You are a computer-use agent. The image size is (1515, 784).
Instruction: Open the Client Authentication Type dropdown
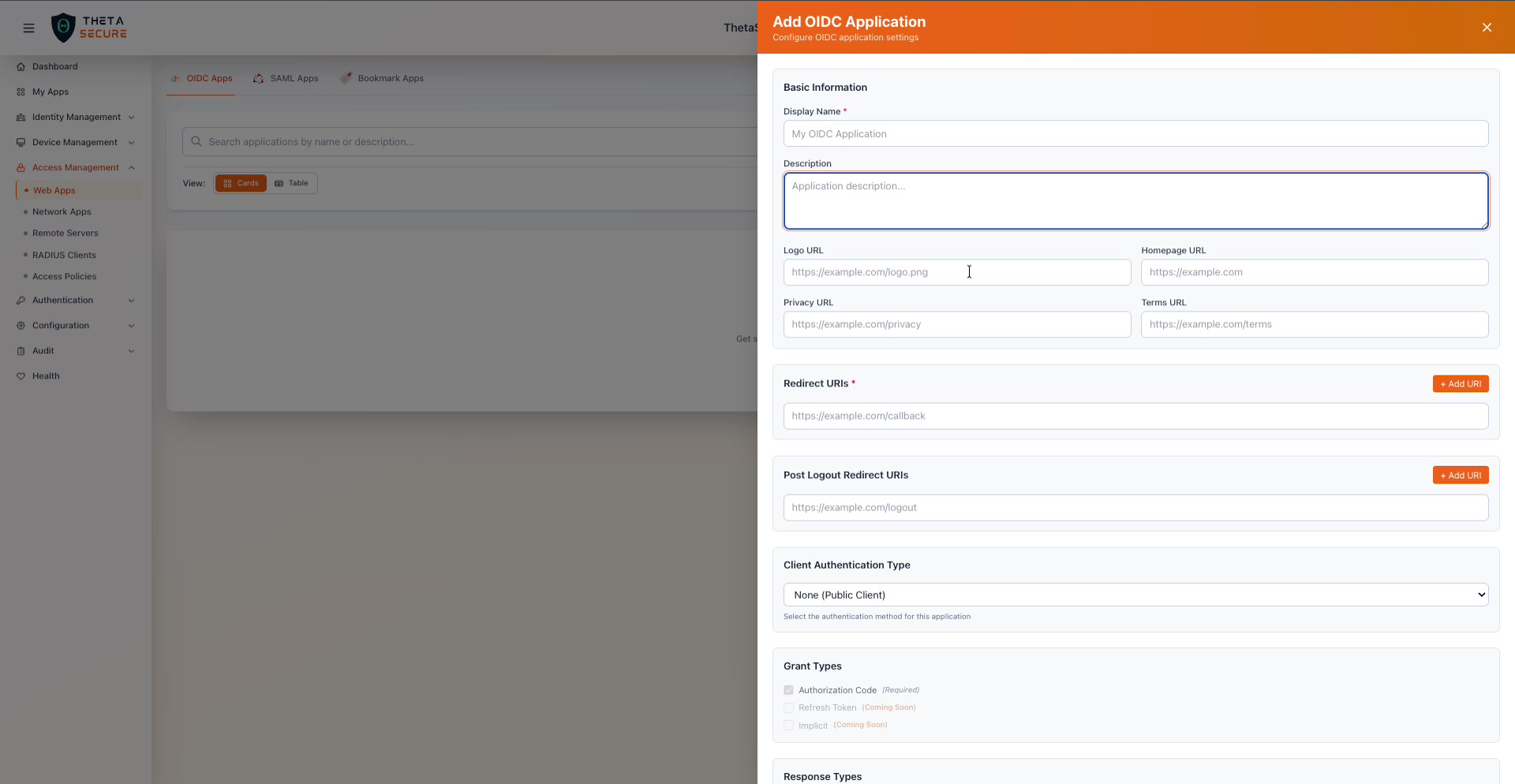(x=1135, y=594)
